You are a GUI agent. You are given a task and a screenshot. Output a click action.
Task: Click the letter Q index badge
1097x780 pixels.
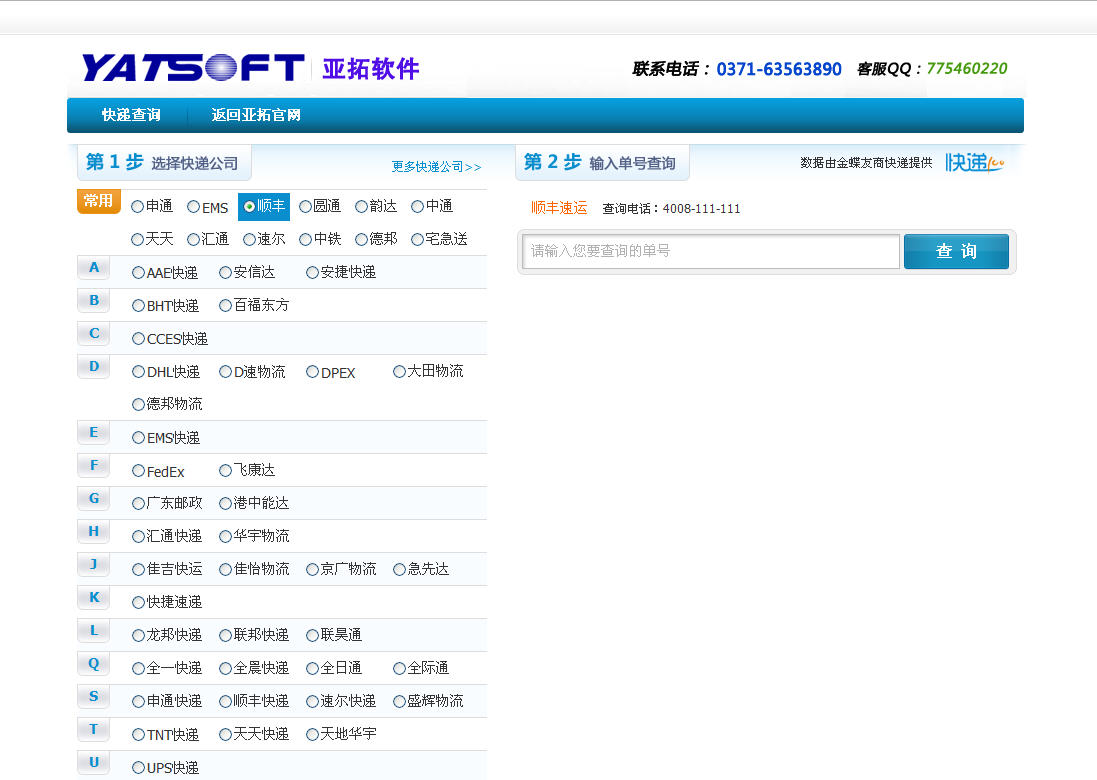tap(94, 664)
